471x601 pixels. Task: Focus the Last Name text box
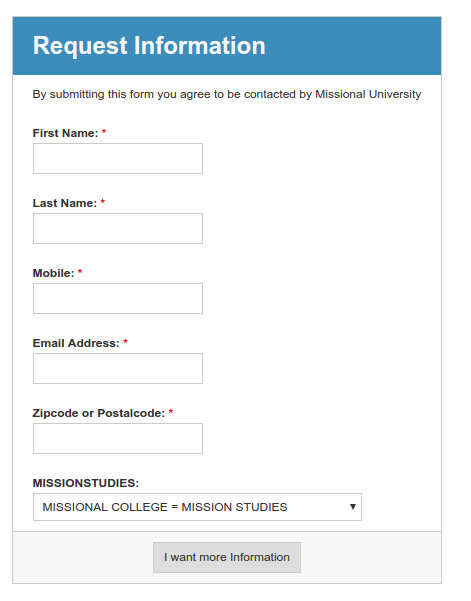(x=118, y=228)
